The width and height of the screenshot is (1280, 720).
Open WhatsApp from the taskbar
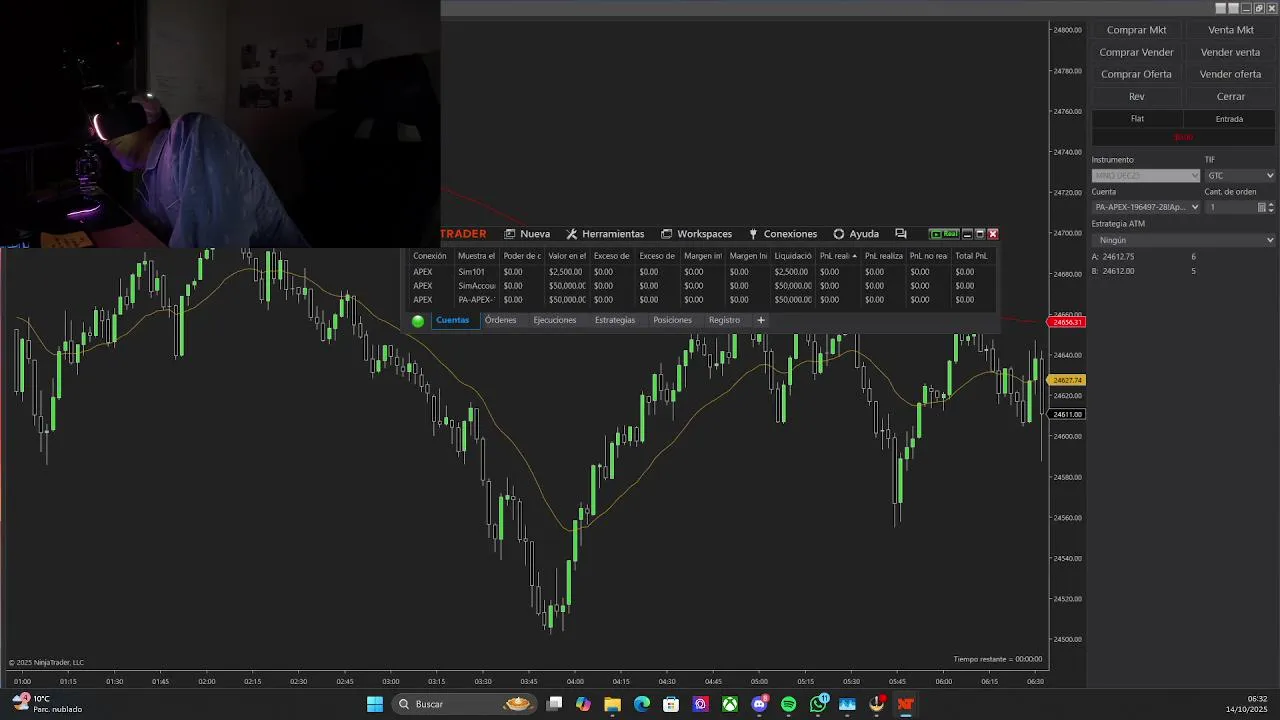pyautogui.click(x=818, y=704)
